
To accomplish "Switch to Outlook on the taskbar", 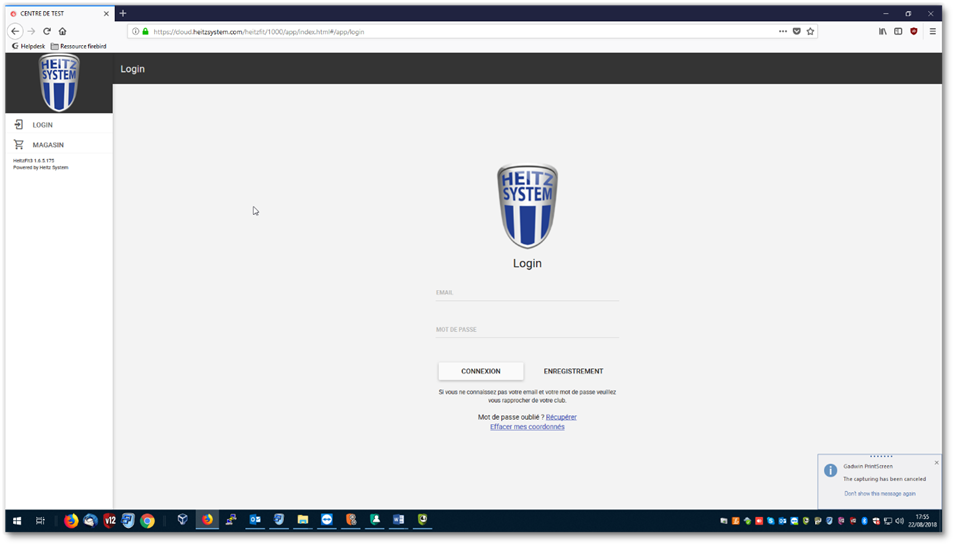I will [x=255, y=520].
